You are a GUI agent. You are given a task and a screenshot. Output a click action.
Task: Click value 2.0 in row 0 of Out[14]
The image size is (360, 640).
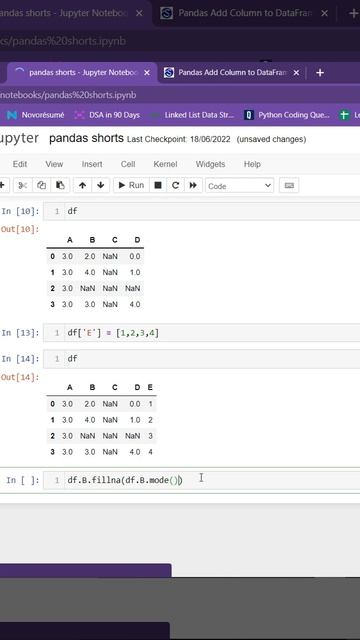click(x=90, y=404)
